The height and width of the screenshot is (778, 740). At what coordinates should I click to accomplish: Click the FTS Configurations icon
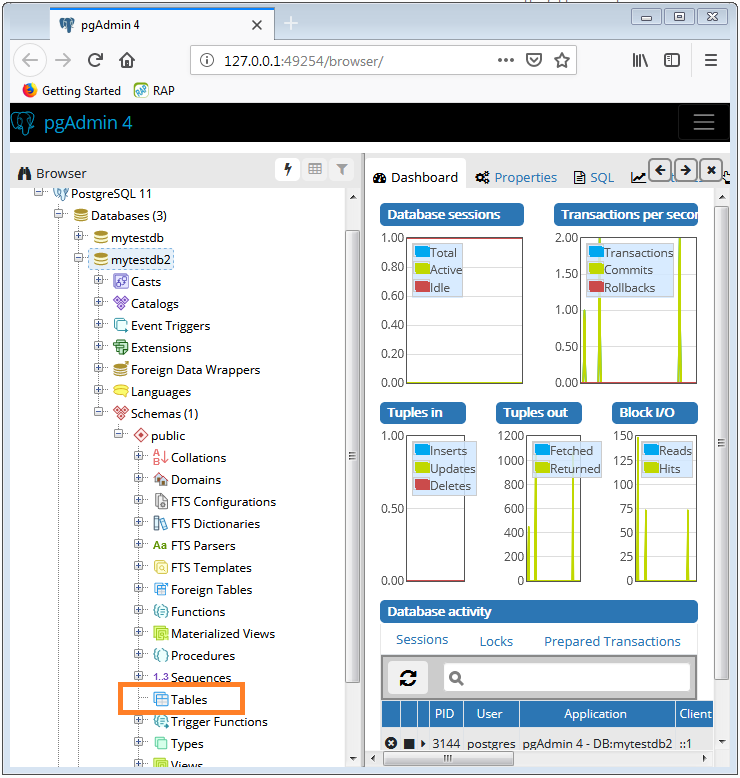[160, 501]
